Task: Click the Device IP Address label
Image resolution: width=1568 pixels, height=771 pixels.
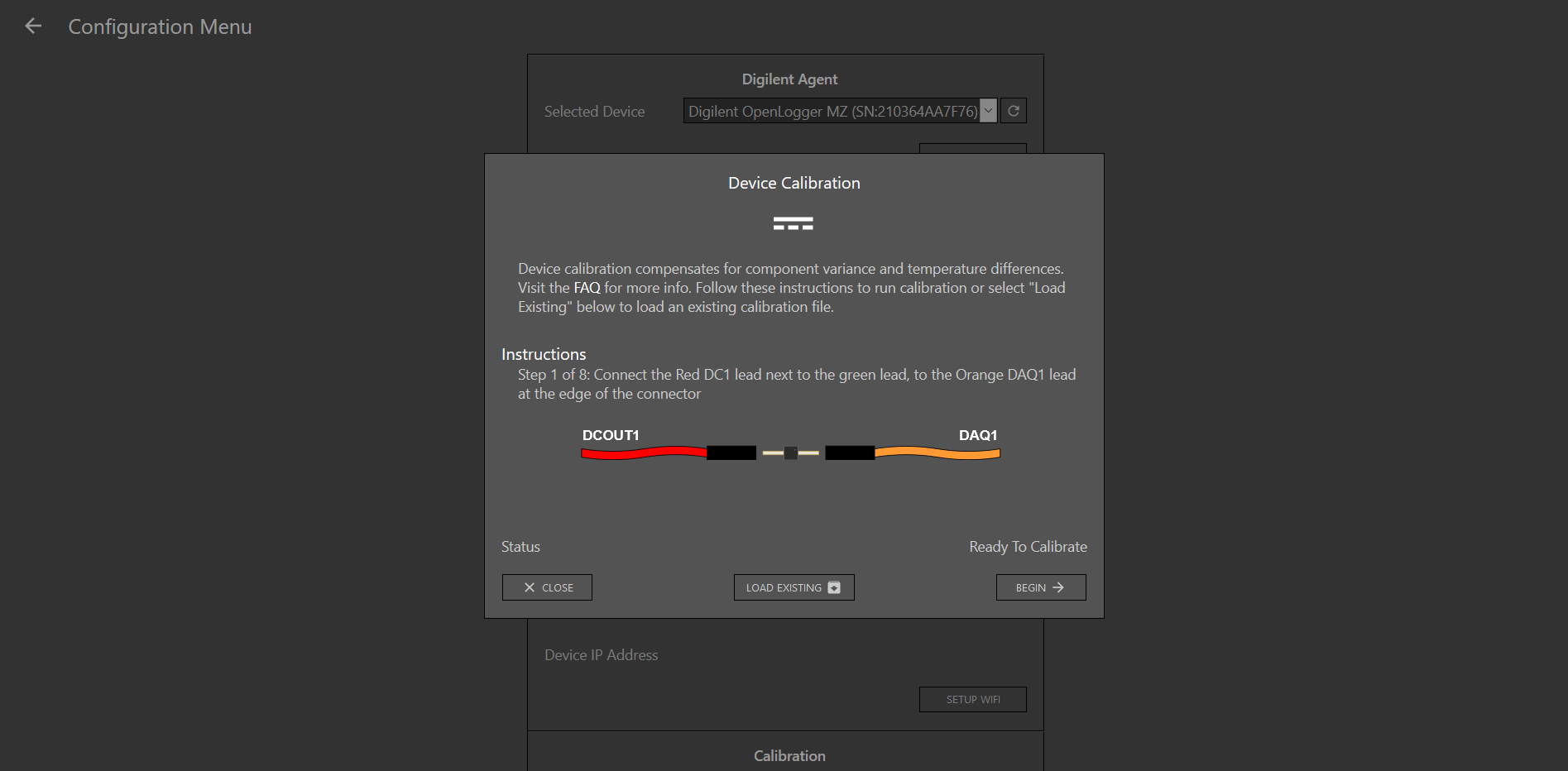Action: [x=602, y=655]
